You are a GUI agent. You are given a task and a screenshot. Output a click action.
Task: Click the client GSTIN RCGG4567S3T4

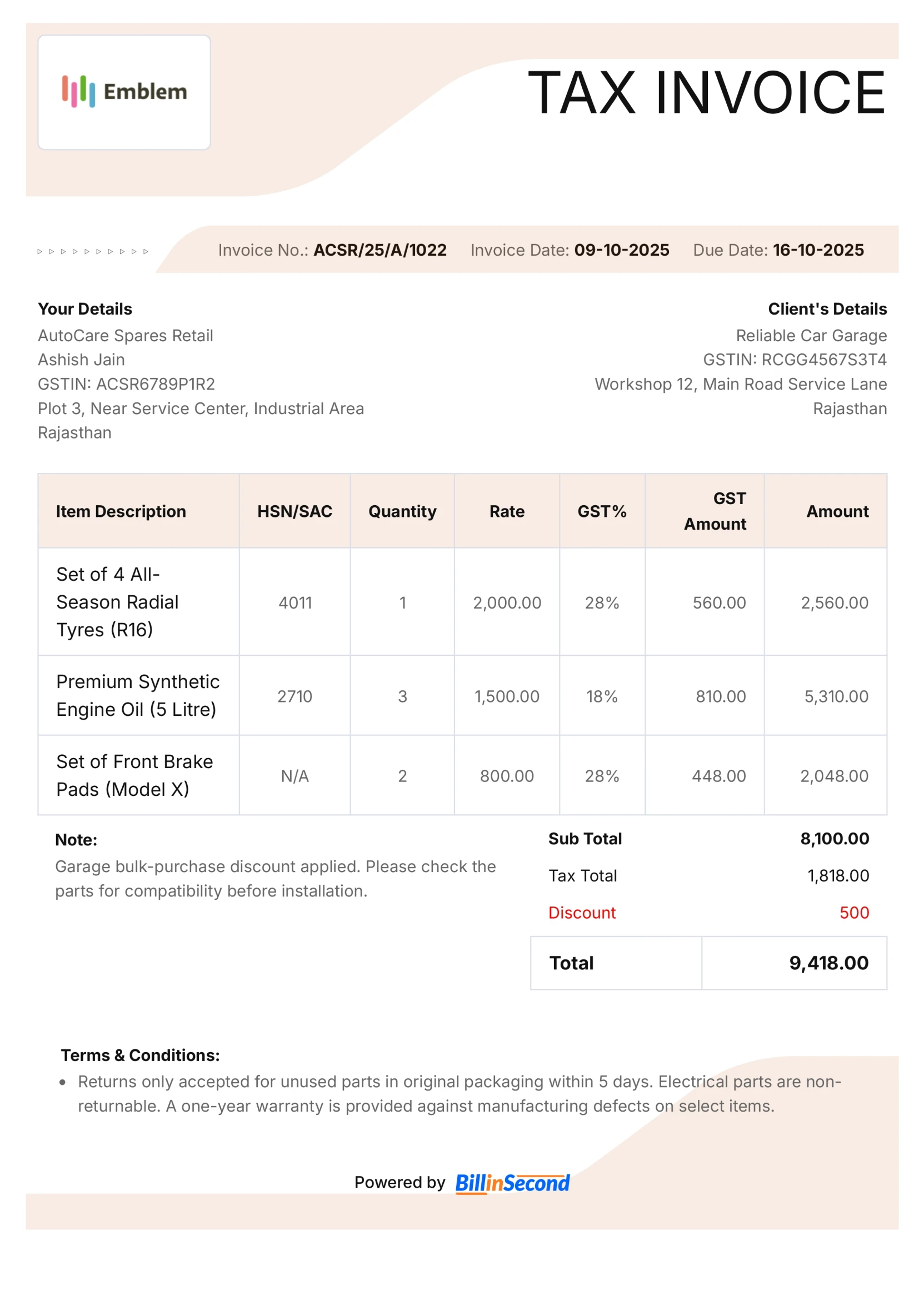click(x=824, y=360)
